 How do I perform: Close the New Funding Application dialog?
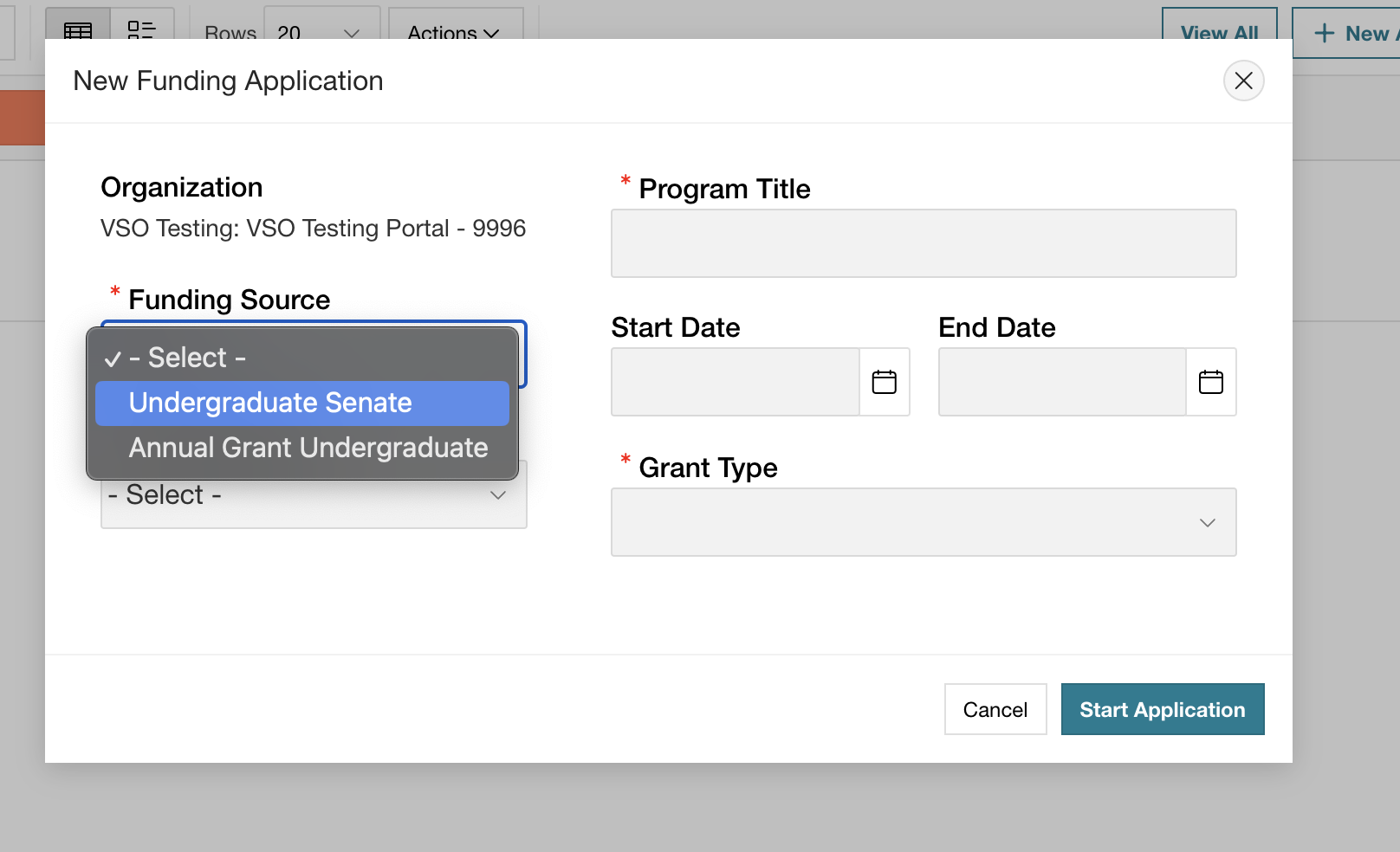1243,81
